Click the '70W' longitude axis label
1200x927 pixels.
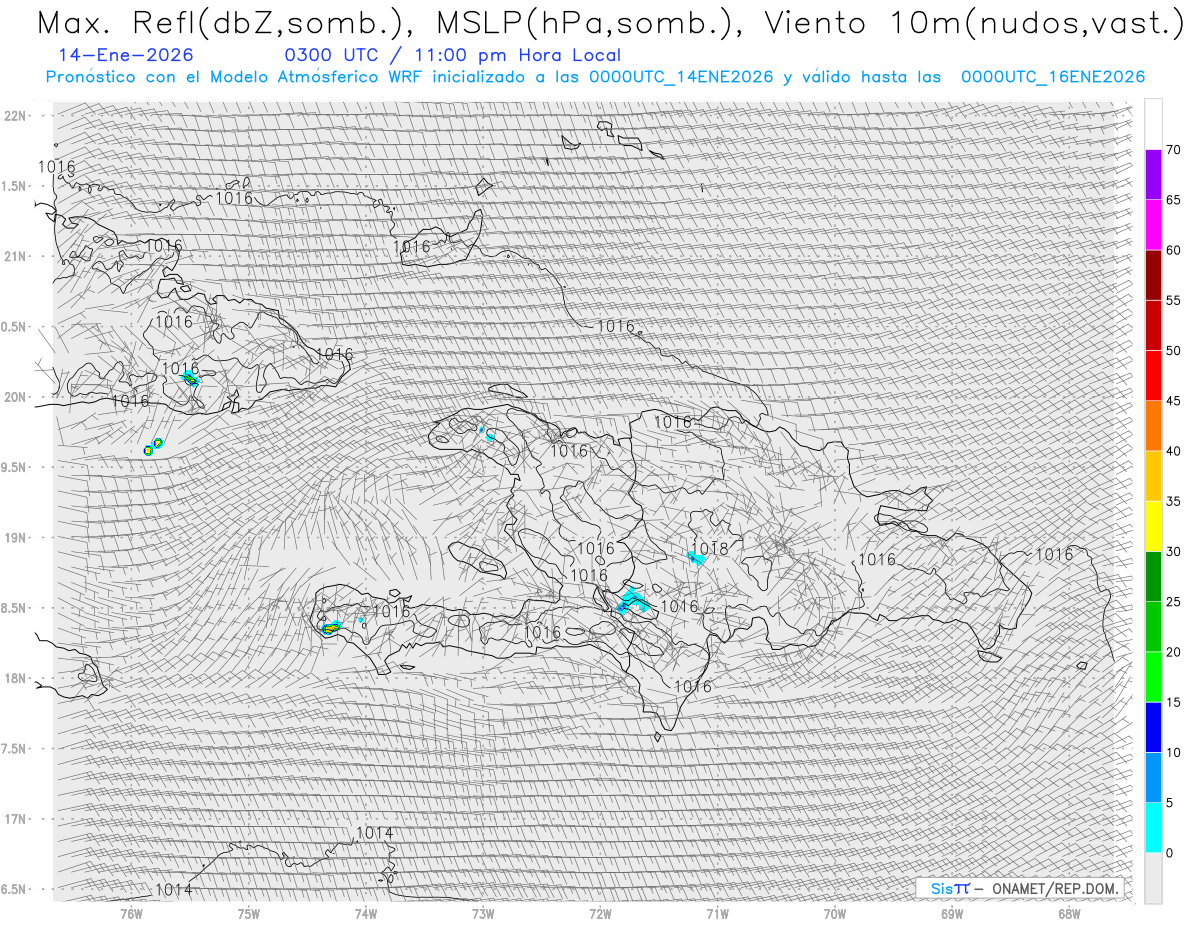(834, 913)
